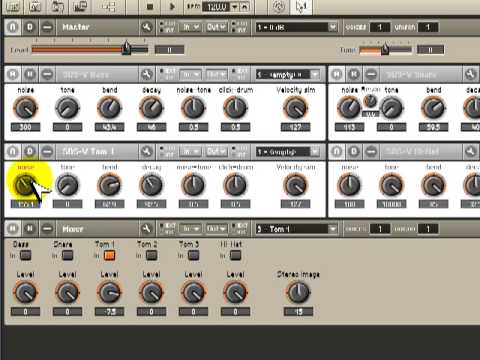Image resolution: width=480 pixels, height=360 pixels.
Task: Toggle the Hi Hat In button in the Mixer
Action: pyautogui.click(x=235, y=255)
